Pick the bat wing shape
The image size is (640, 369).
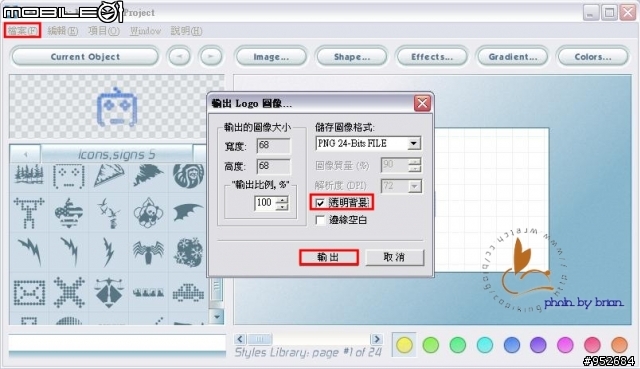tap(188, 213)
